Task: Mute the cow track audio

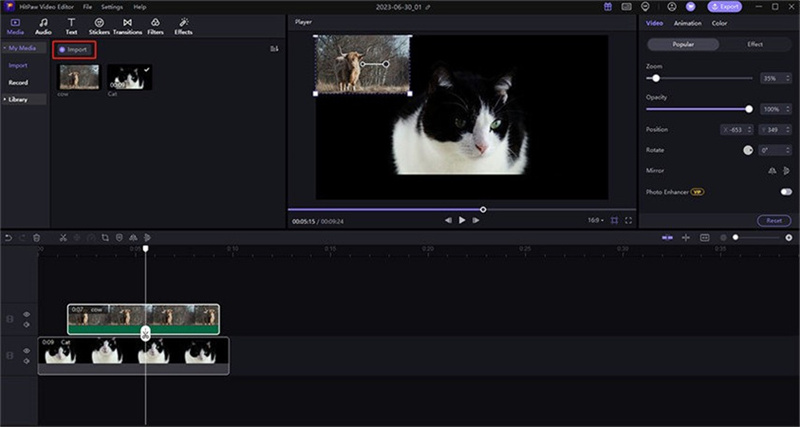Action: point(27,324)
